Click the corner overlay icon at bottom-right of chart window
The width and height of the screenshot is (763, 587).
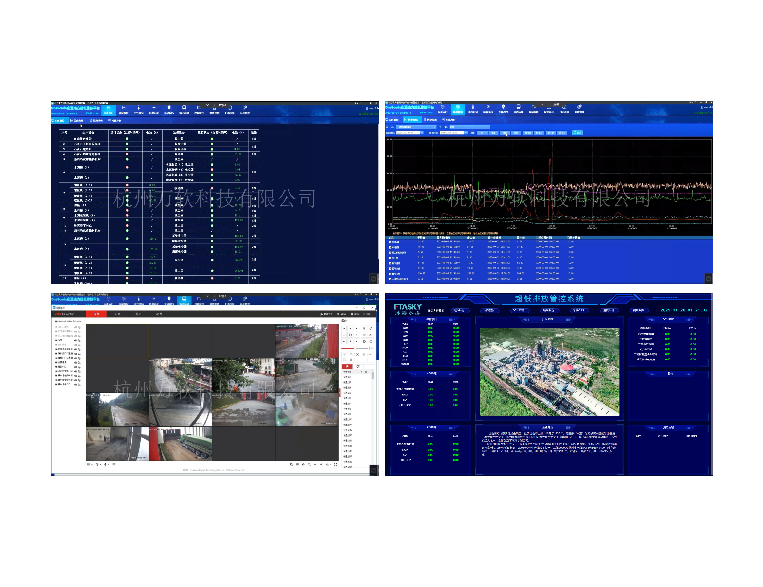click(x=709, y=278)
